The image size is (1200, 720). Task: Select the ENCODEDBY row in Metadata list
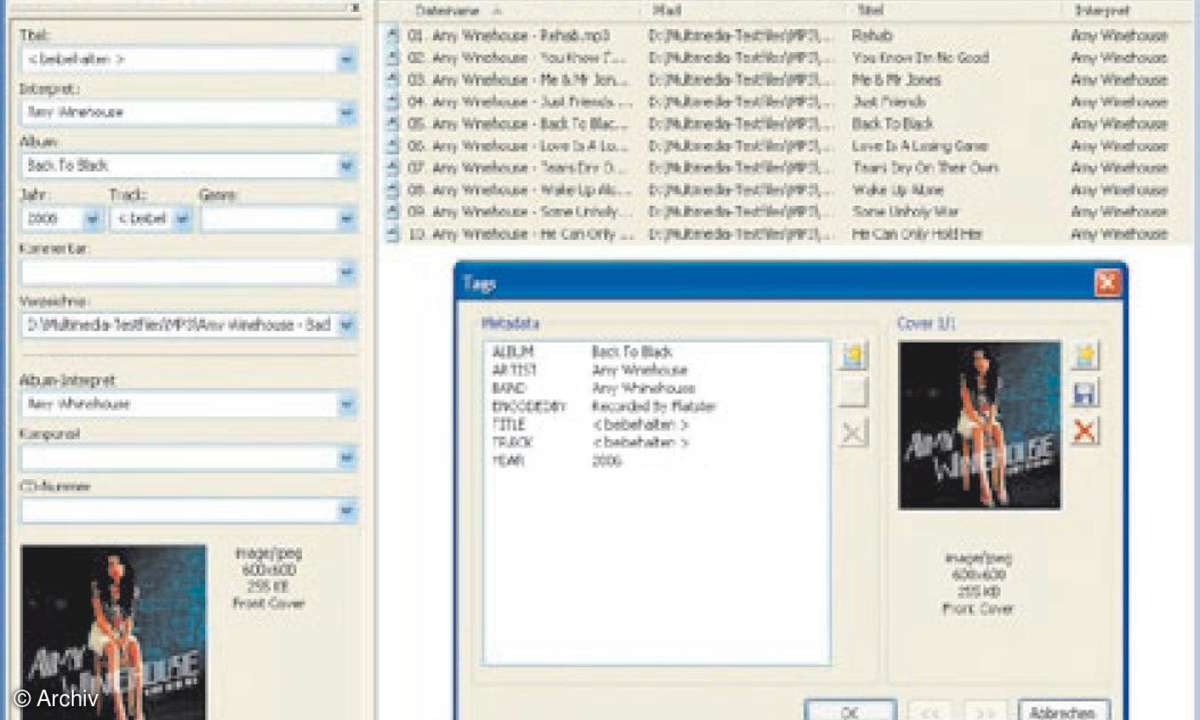(656, 406)
